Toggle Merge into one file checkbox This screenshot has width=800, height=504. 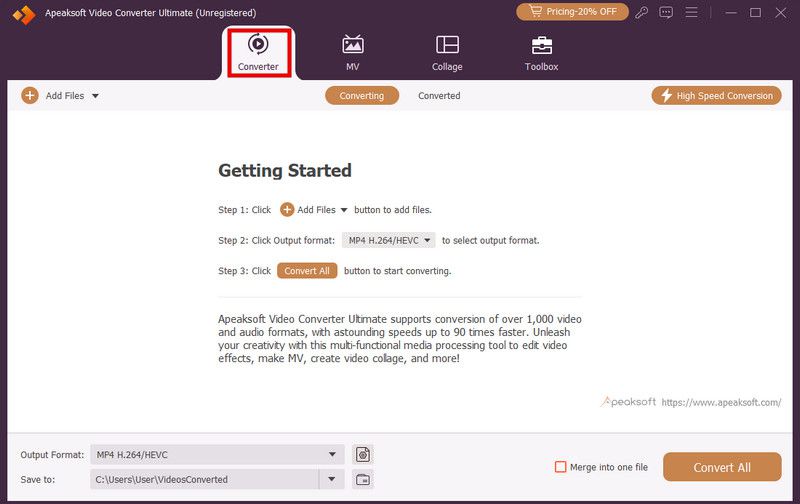[560, 467]
